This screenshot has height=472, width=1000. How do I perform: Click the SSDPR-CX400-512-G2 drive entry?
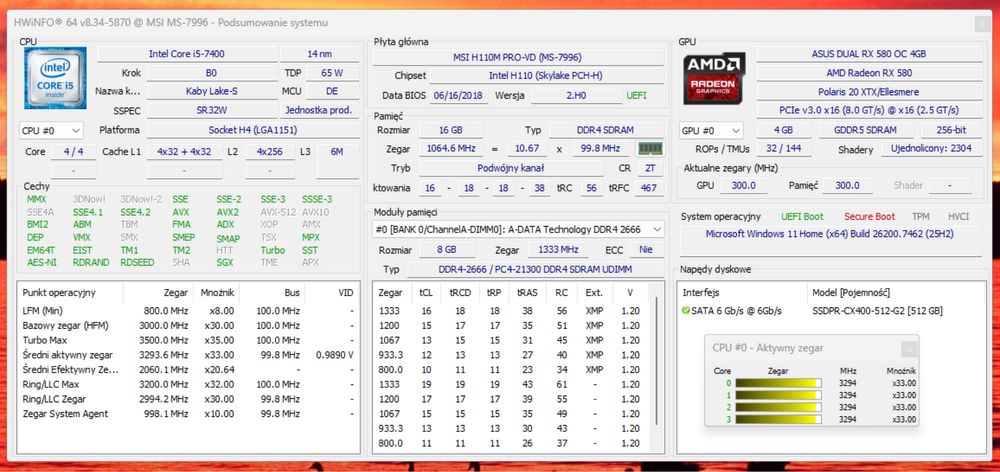[878, 311]
